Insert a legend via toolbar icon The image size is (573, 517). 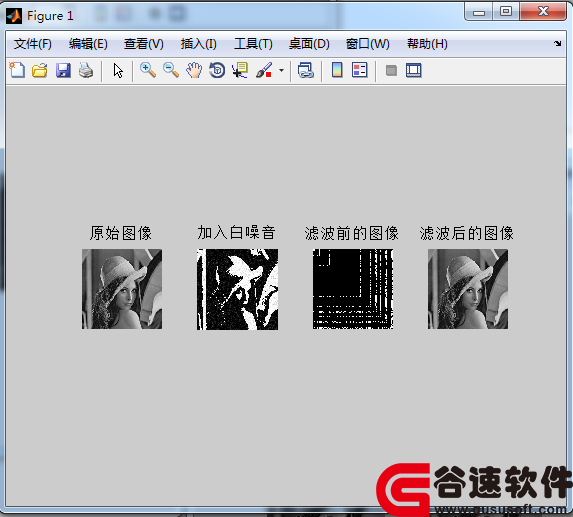click(360, 70)
